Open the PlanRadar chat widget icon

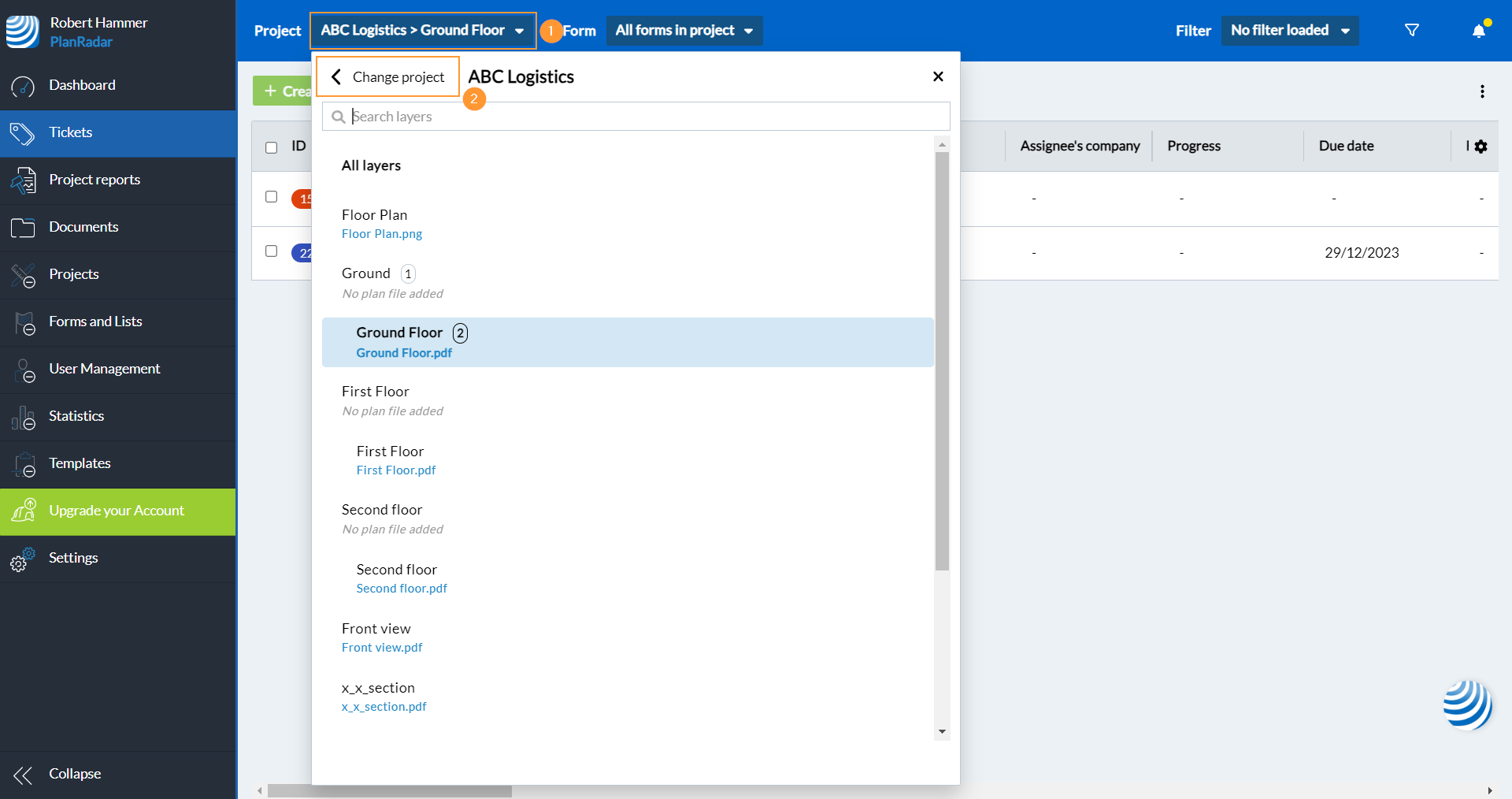1466,704
